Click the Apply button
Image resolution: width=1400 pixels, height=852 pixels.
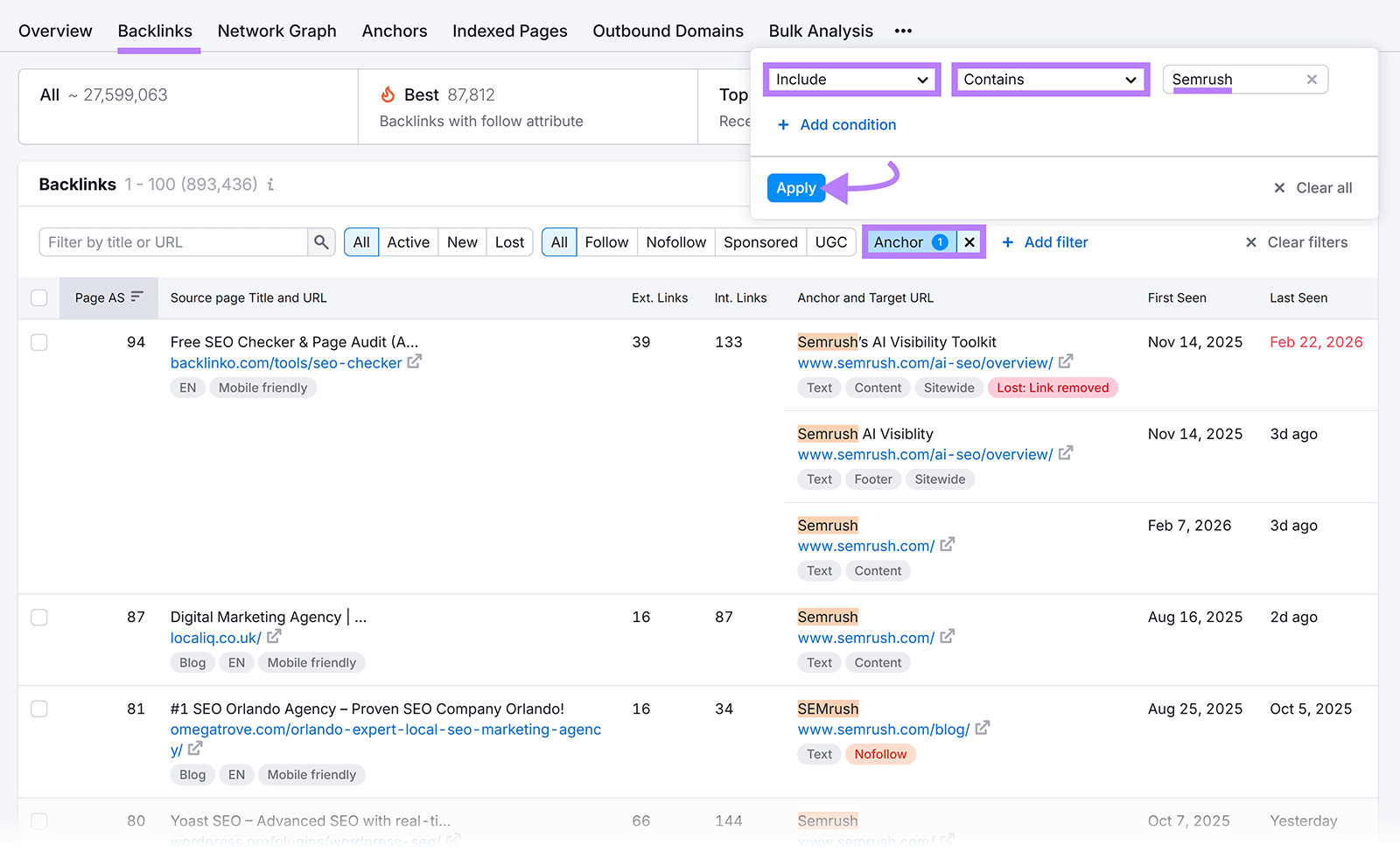point(796,188)
